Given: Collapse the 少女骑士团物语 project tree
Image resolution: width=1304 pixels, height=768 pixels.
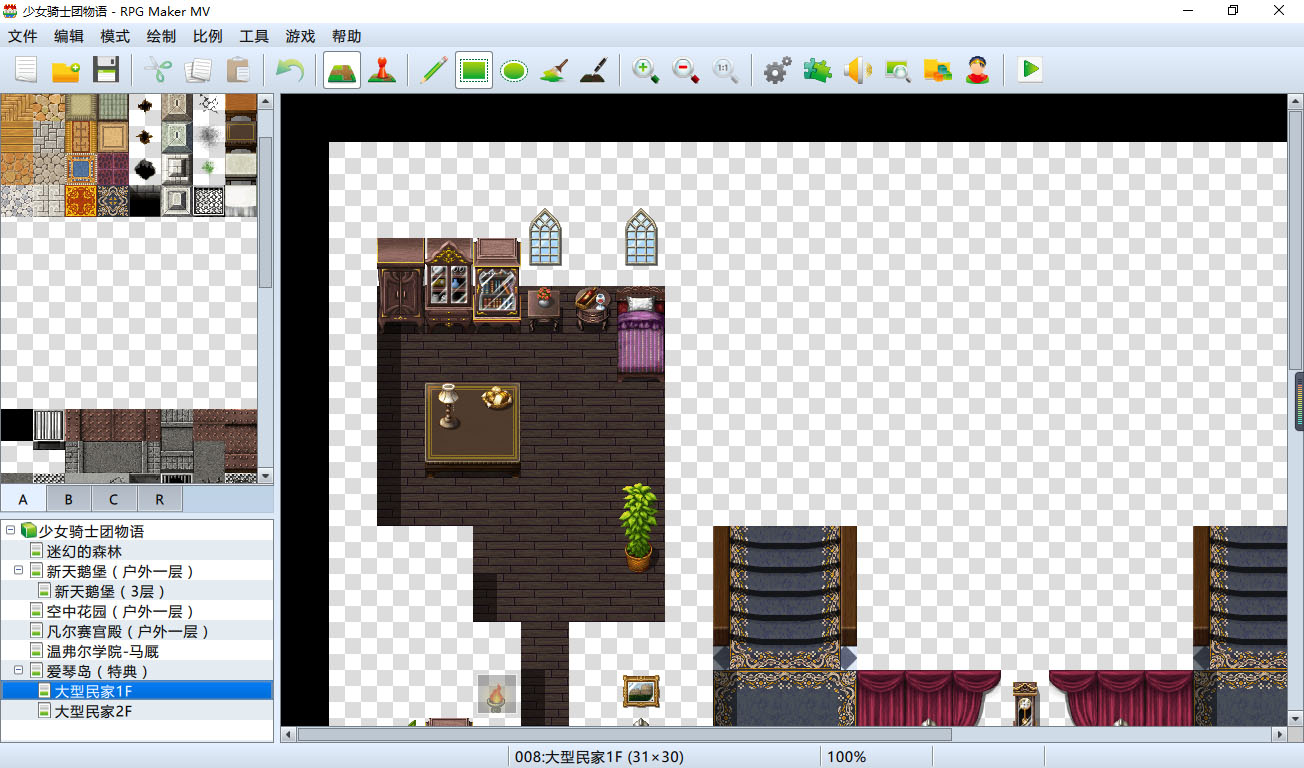Looking at the screenshot, I should pyautogui.click(x=10, y=531).
